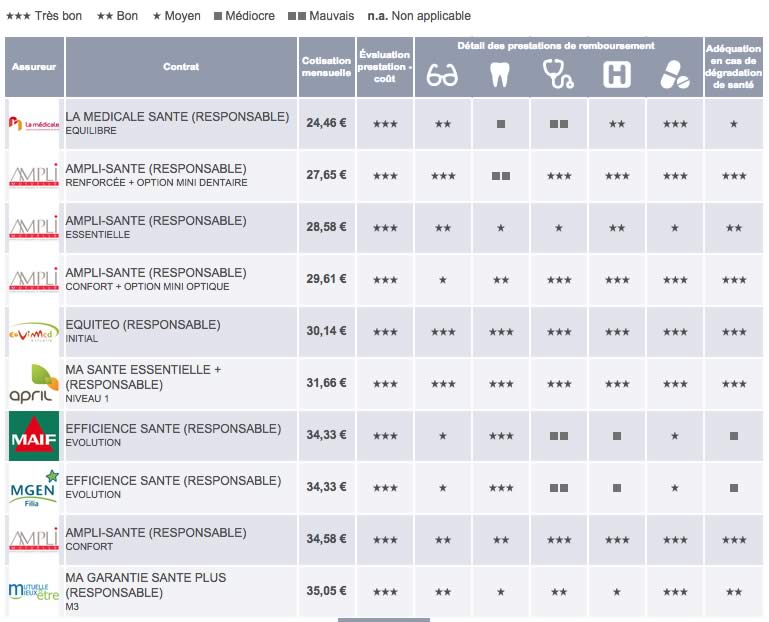Image resolution: width=769 pixels, height=622 pixels.
Task: Click the Assureur column header
Action: [x=34, y=67]
